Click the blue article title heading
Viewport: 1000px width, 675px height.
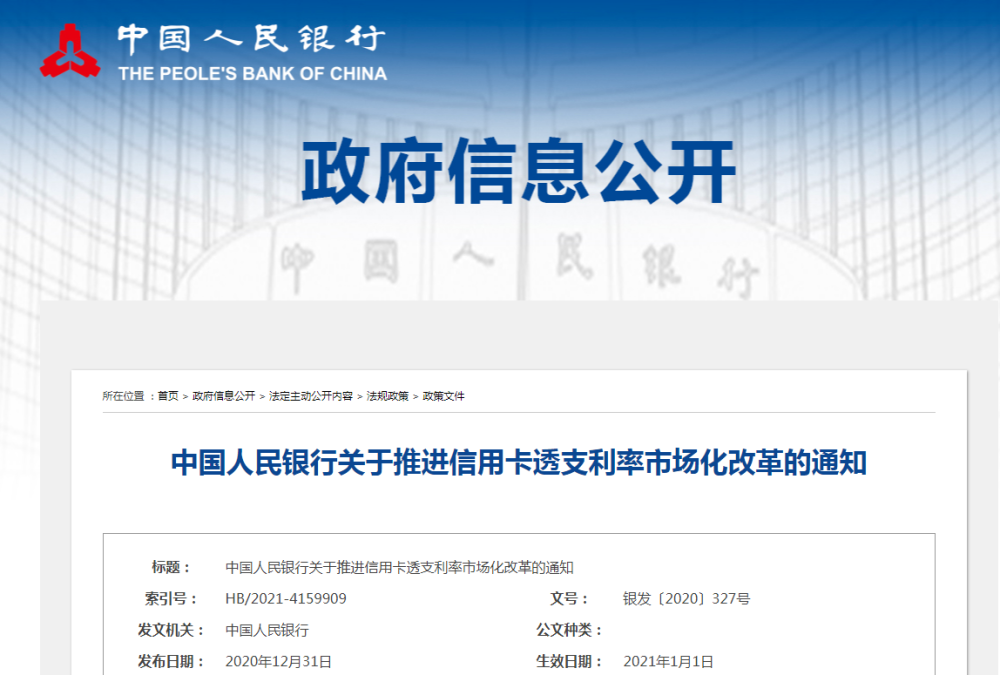(519, 463)
